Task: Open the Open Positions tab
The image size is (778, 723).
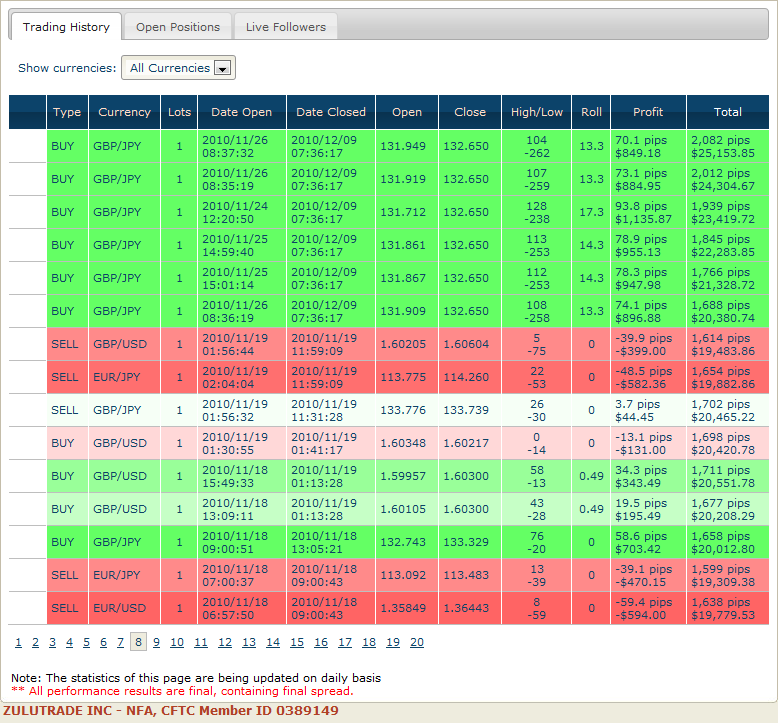Action: (x=178, y=27)
